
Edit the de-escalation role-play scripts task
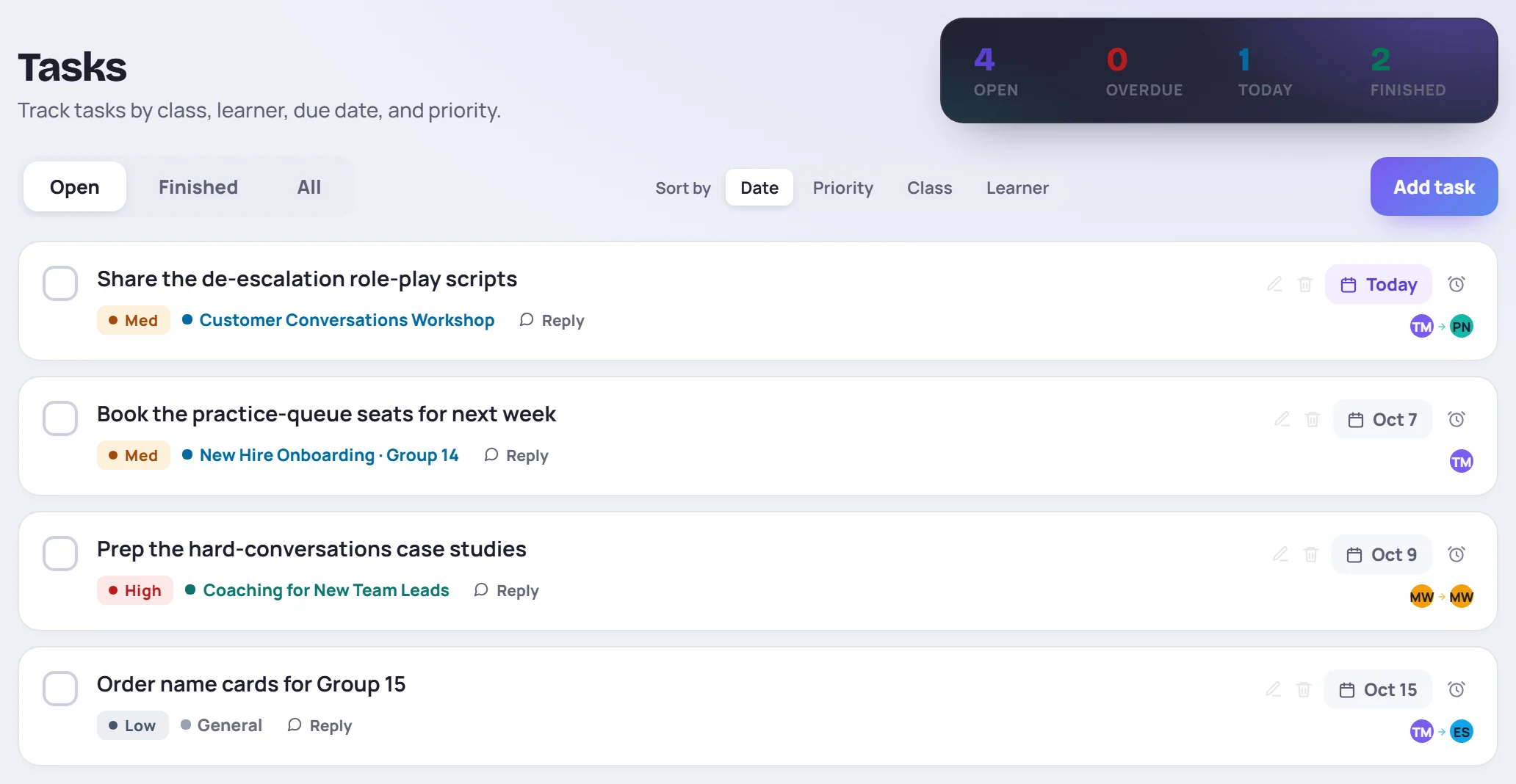1274,284
